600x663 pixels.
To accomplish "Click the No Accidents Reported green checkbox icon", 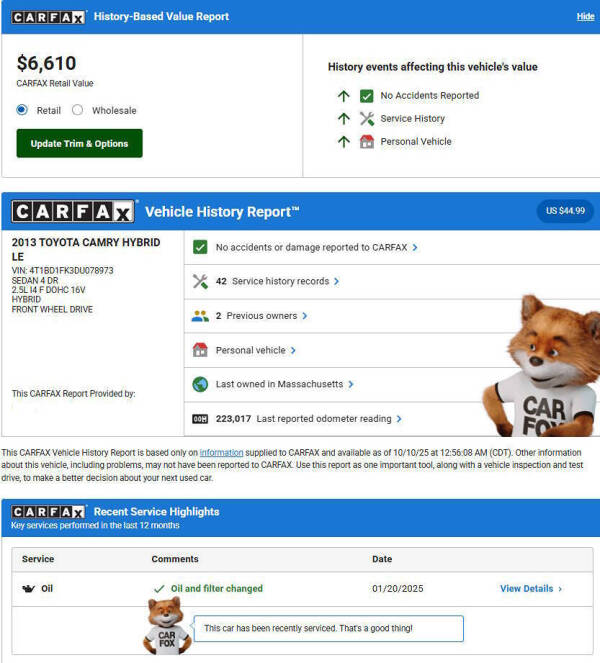I will pos(367,96).
